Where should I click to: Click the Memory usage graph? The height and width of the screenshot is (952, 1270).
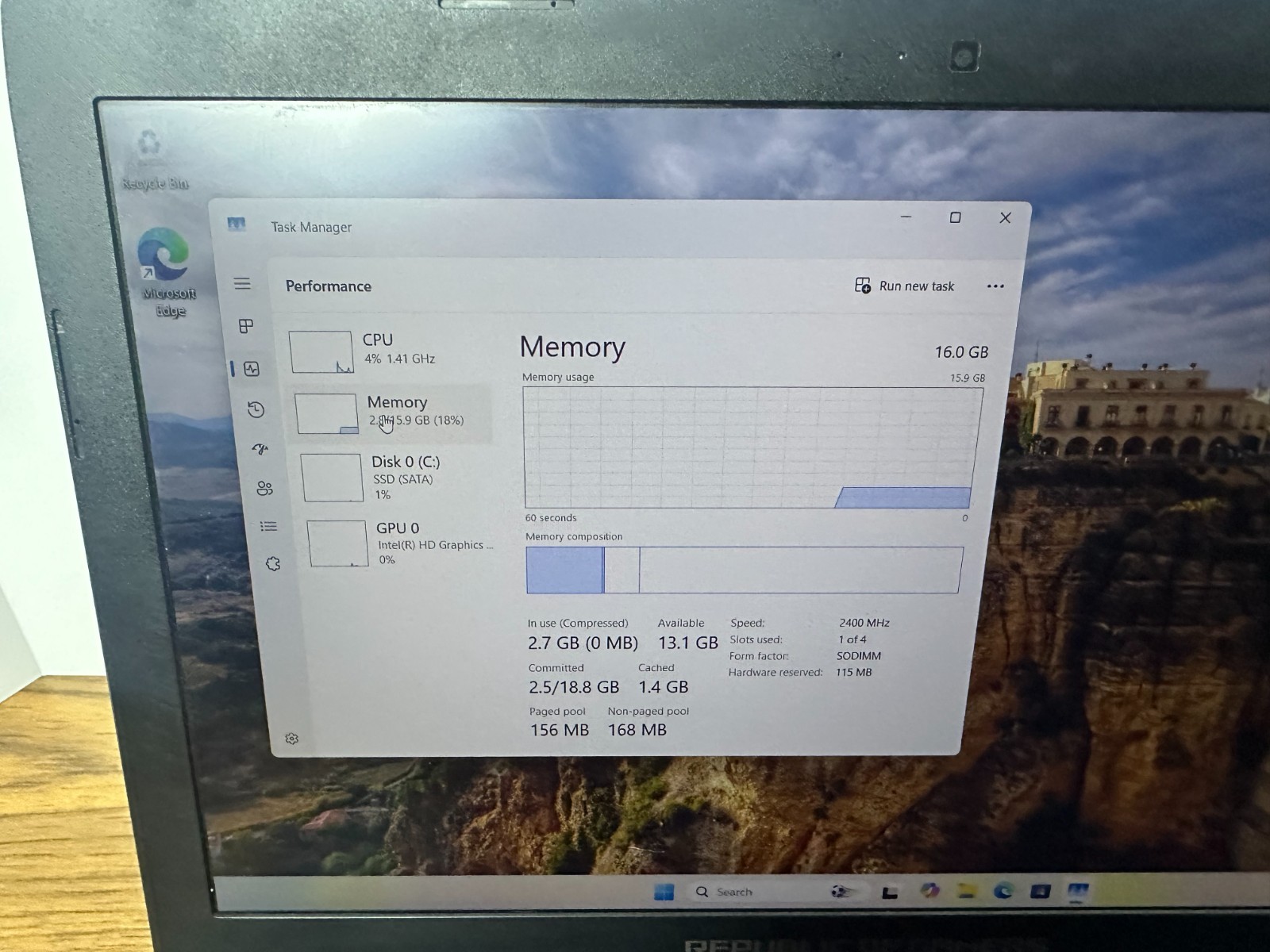click(751, 448)
